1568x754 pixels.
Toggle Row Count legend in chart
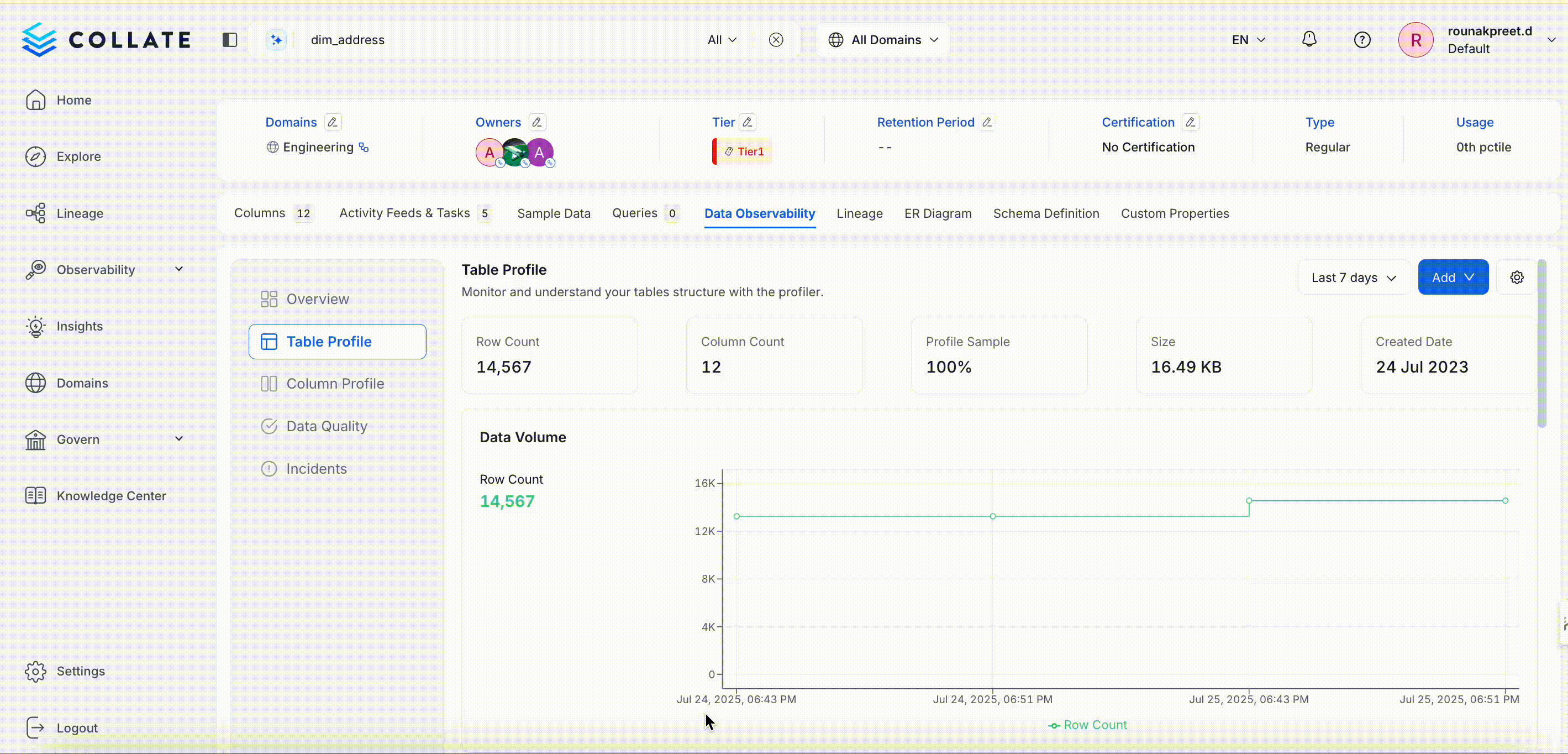(x=1088, y=725)
